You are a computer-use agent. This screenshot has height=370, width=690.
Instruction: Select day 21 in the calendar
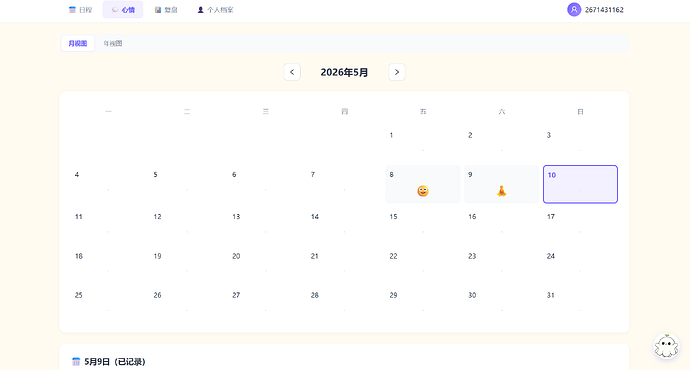coord(344,264)
